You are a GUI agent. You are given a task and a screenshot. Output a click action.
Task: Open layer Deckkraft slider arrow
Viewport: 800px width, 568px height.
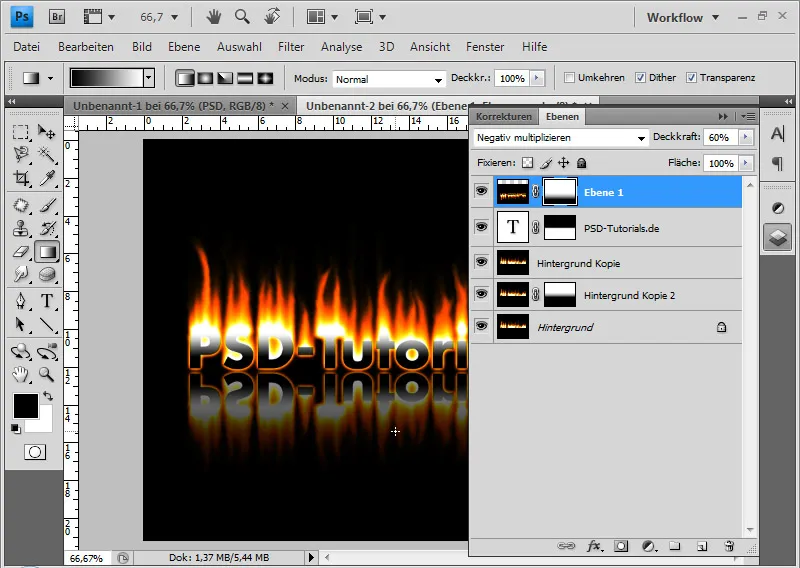[x=746, y=137]
